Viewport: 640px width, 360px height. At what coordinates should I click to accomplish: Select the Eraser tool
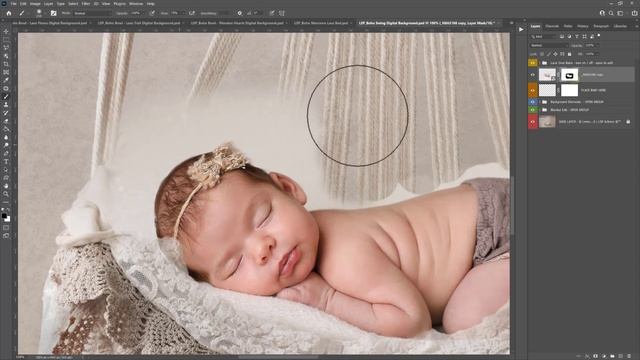click(6, 121)
